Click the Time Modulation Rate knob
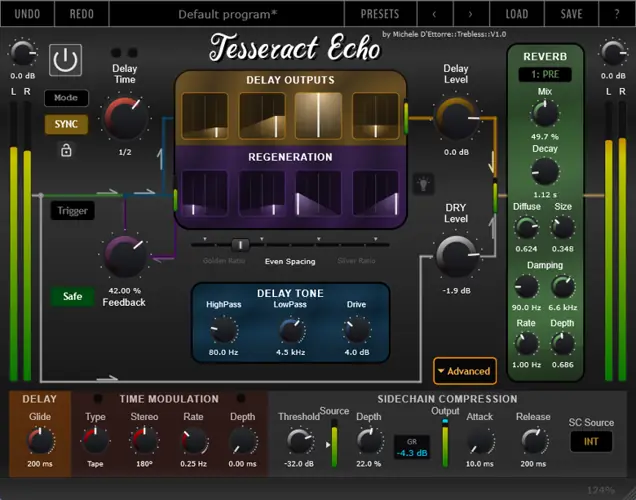The height and width of the screenshot is (500, 636). [x=193, y=441]
